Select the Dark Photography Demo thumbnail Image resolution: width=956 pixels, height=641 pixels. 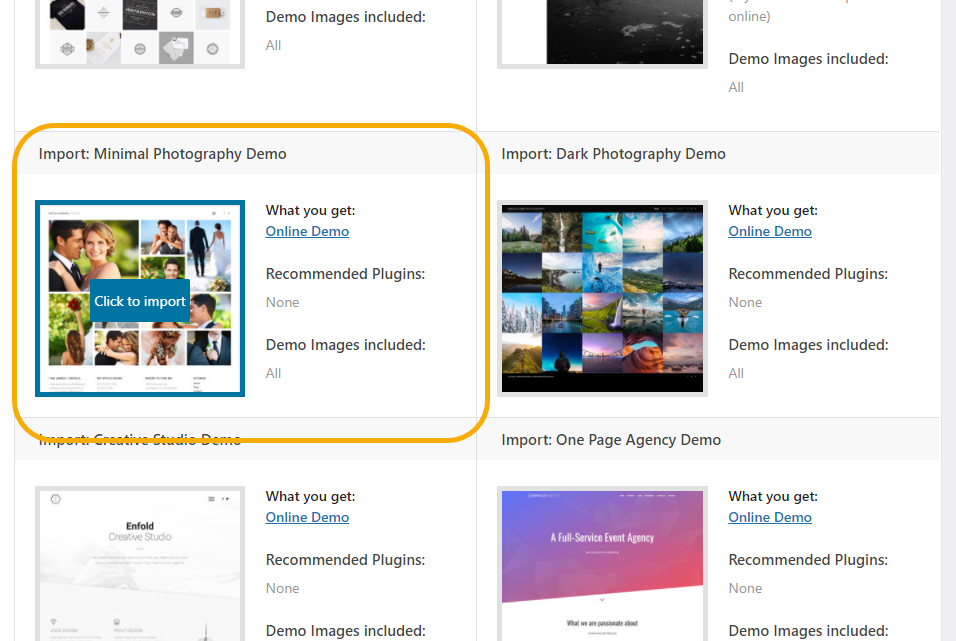tap(602, 298)
